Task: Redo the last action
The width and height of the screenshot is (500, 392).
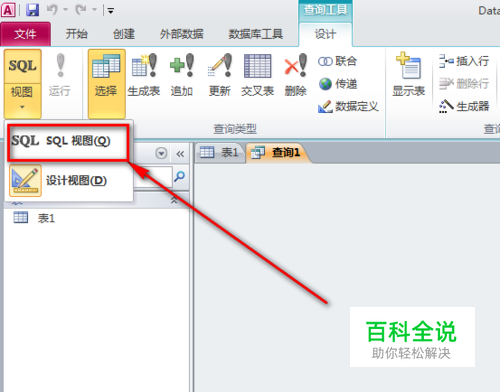Action: tap(81, 10)
